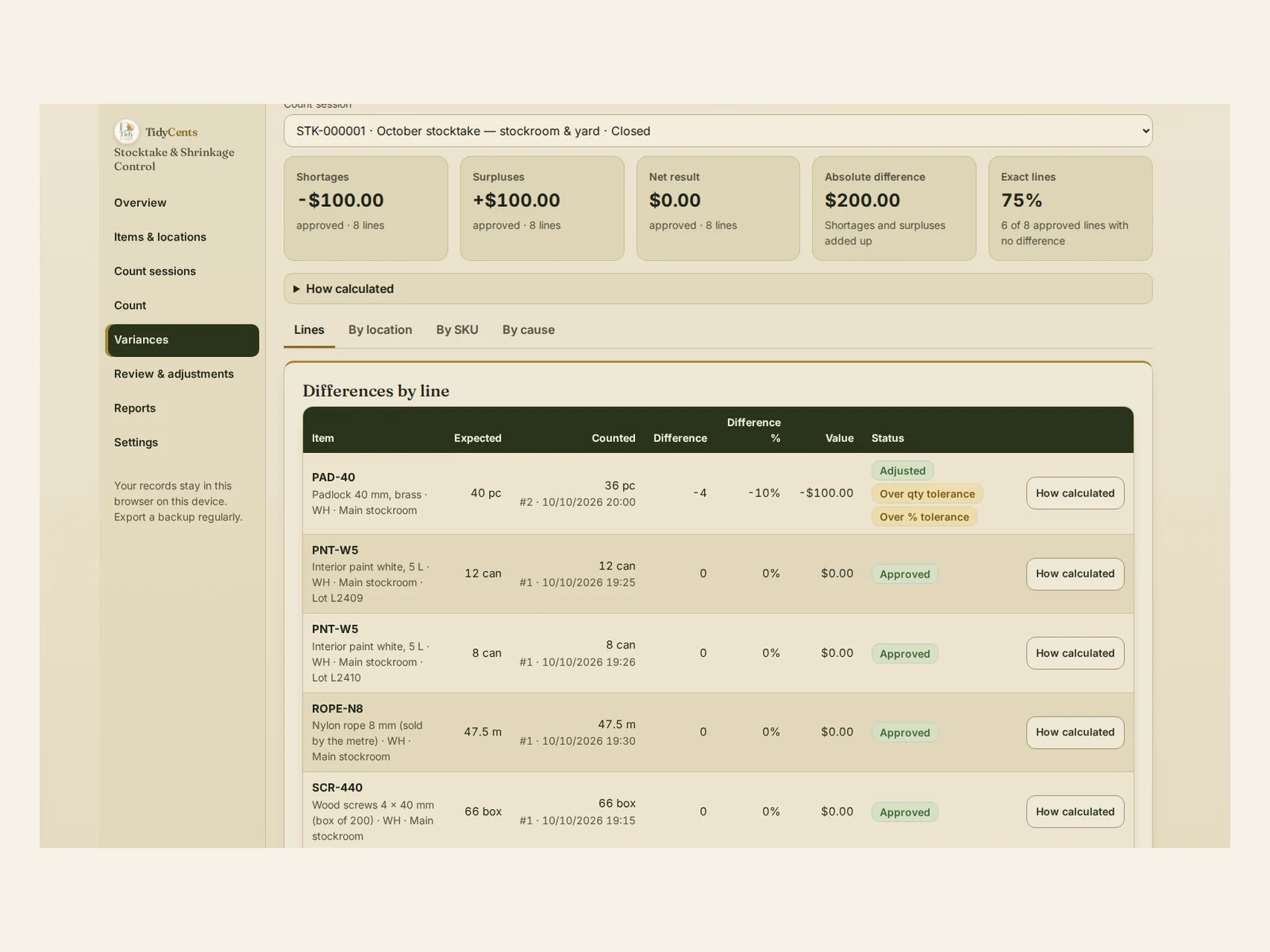Viewport: 1270px width, 952px height.
Task: Show How calculated for ROPE-N8
Action: click(x=1075, y=732)
